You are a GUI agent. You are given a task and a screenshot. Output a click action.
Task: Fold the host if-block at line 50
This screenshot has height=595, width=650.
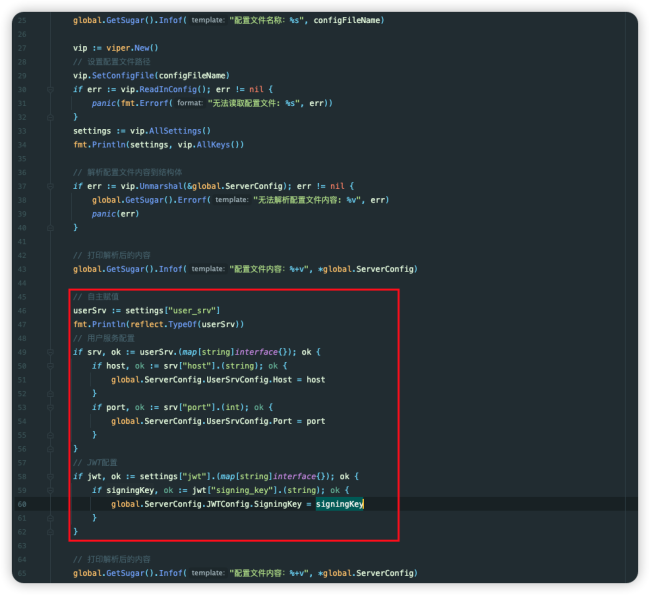click(x=50, y=366)
